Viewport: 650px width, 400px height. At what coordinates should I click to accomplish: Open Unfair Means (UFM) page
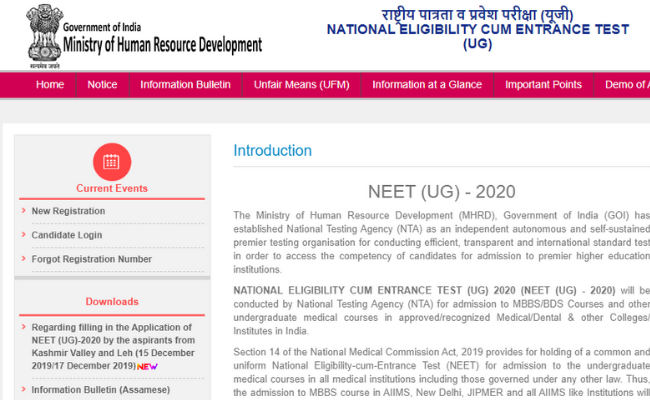coord(301,85)
